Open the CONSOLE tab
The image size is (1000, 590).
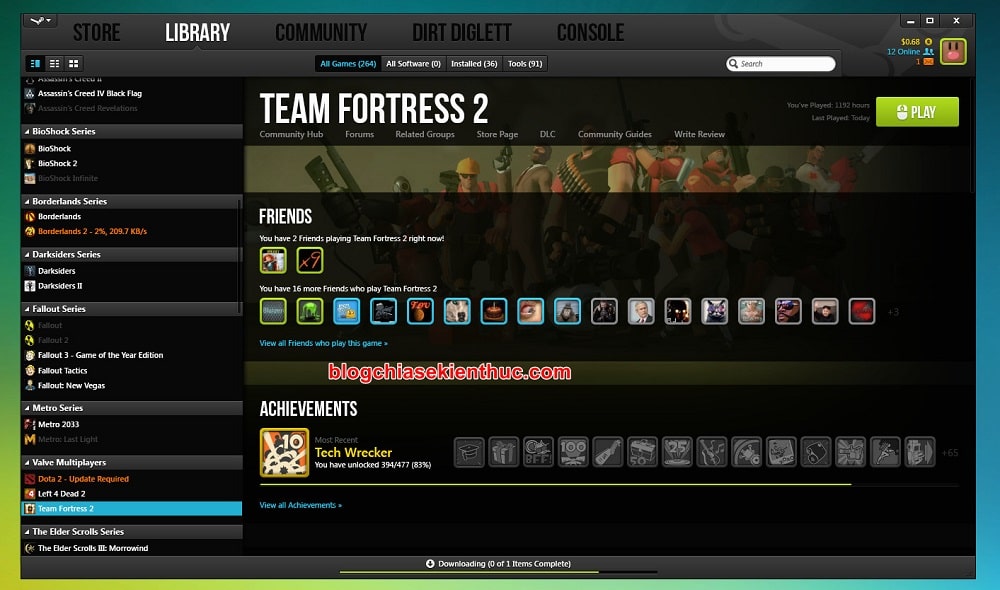click(x=591, y=33)
